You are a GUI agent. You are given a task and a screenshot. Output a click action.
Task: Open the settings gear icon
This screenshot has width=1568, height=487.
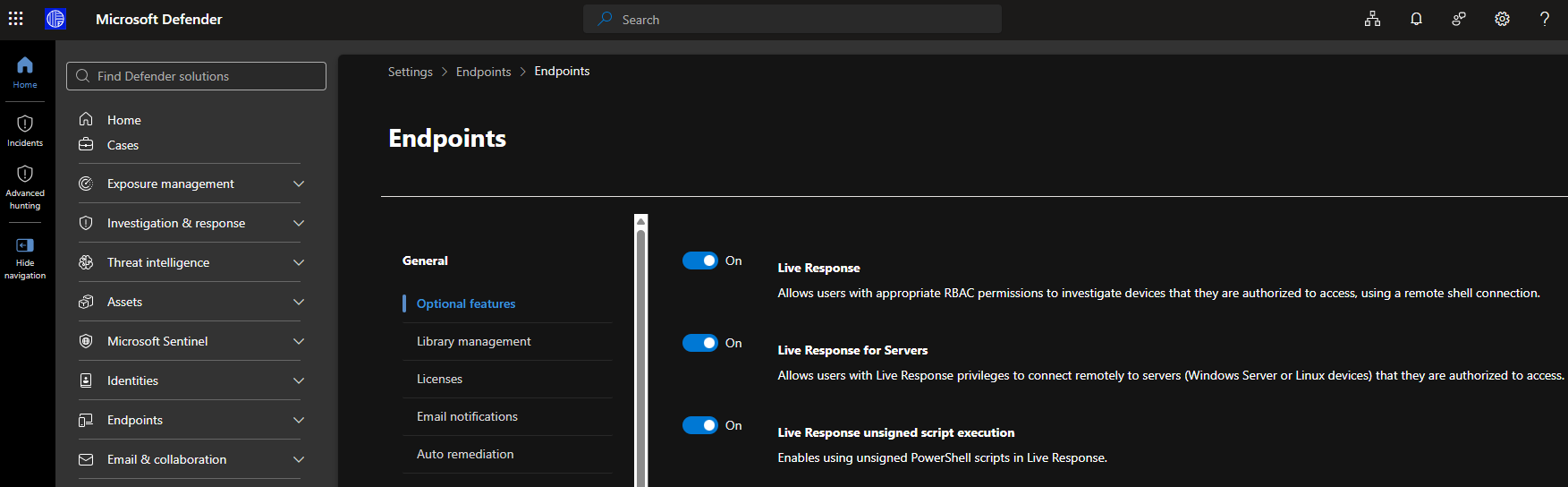coord(1502,19)
